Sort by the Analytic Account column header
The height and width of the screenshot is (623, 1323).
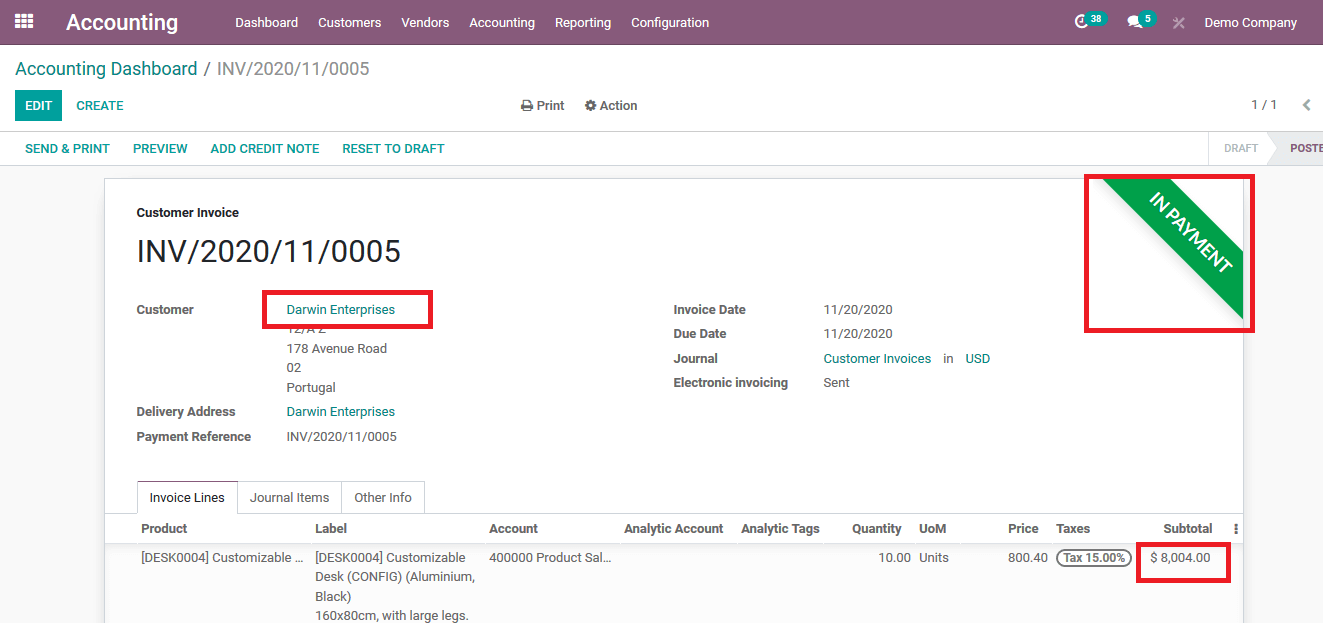(x=673, y=529)
